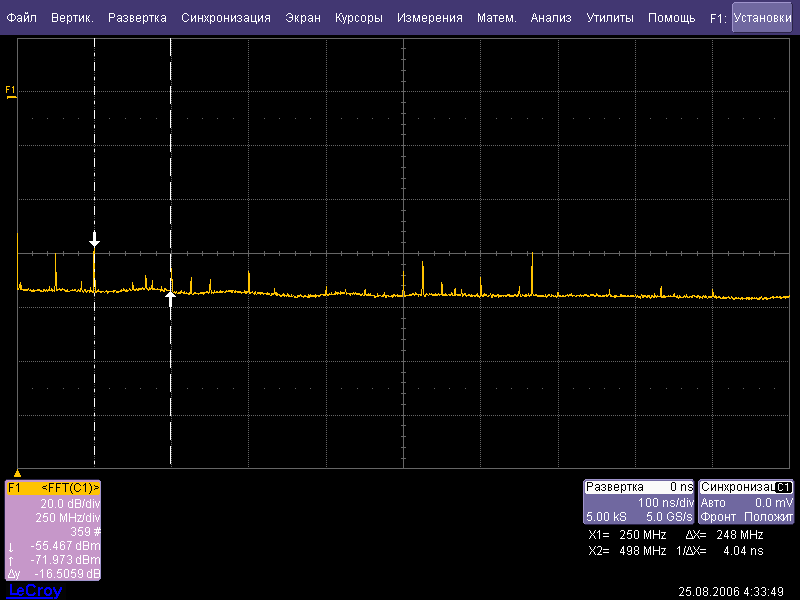Open the Анализ menu
Screen dimensions: 800x600
click(551, 18)
